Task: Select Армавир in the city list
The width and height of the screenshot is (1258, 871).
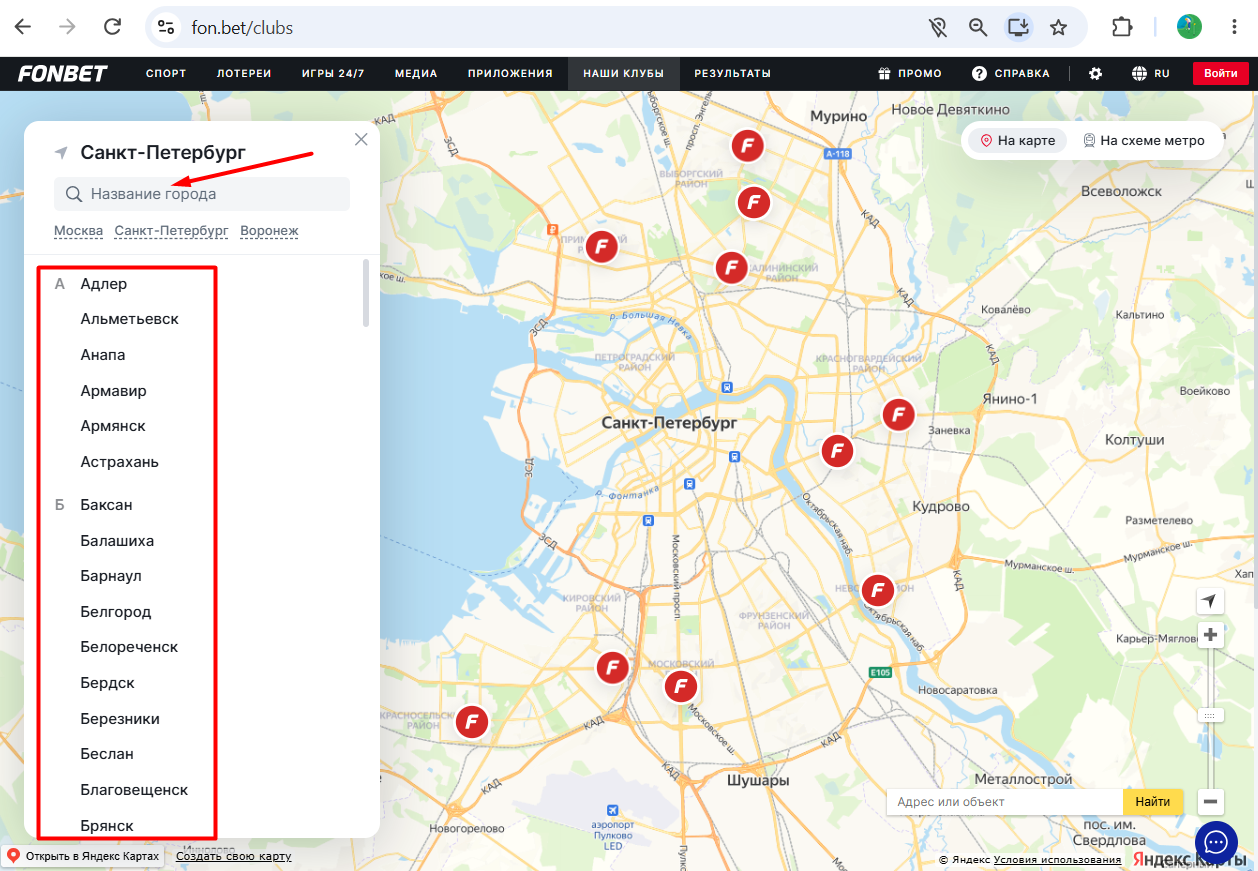Action: click(113, 391)
